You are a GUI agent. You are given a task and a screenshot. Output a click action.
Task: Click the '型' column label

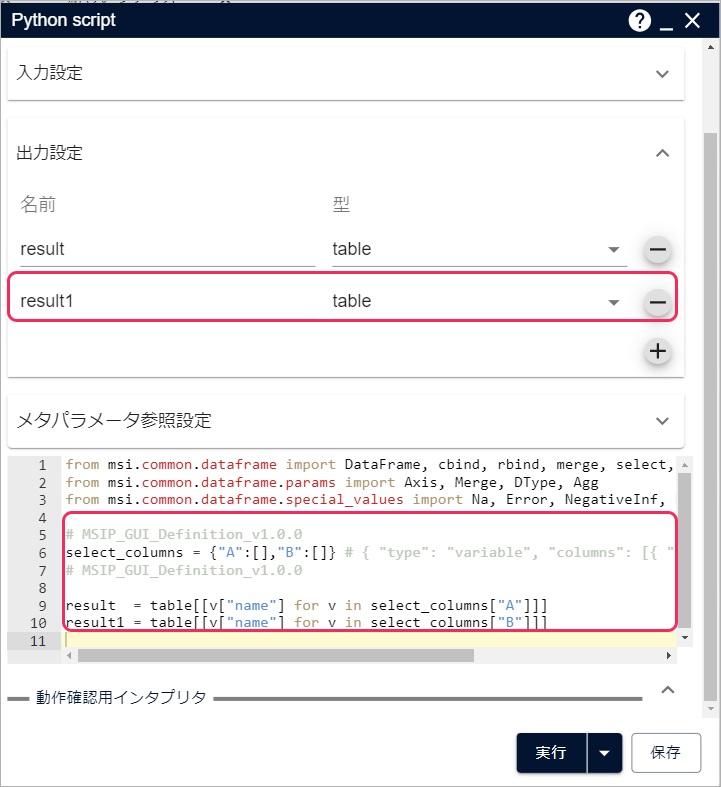tap(341, 205)
